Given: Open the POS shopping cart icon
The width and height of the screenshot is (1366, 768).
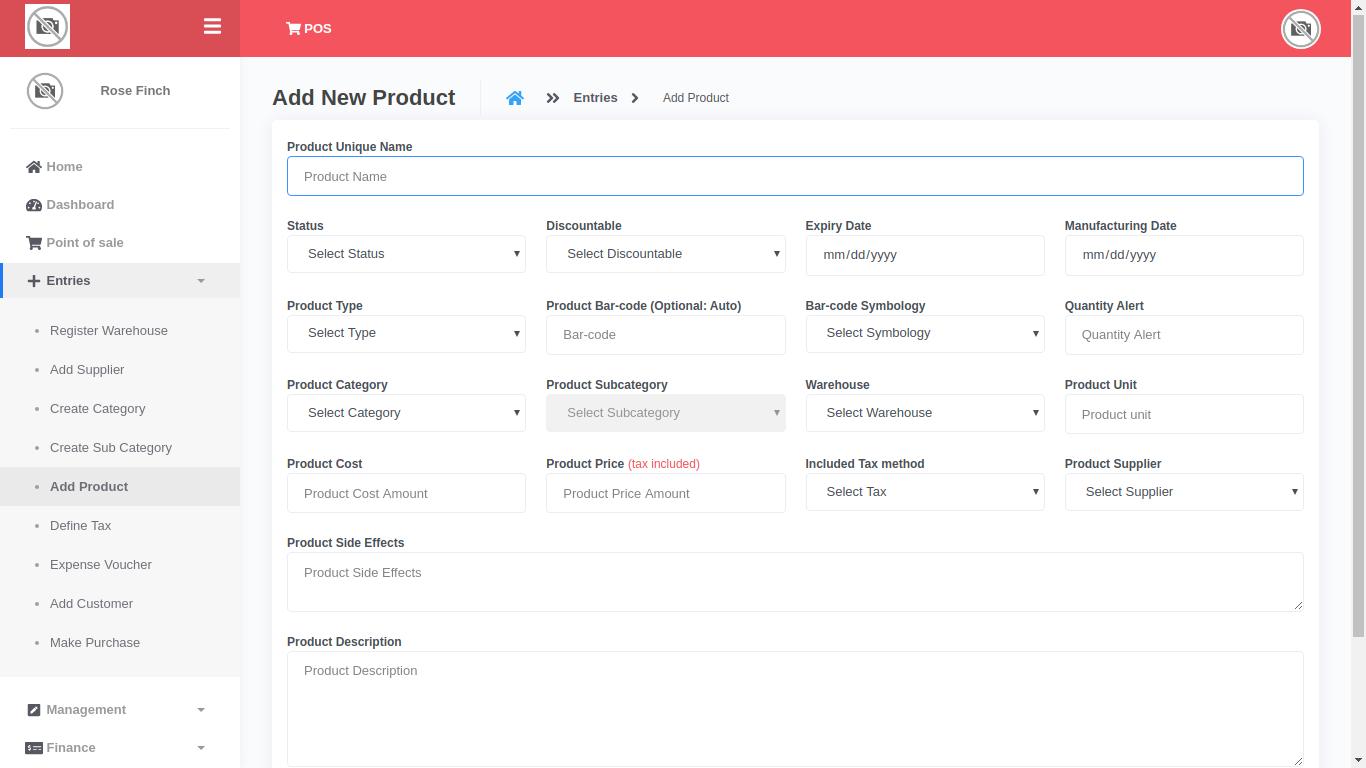Looking at the screenshot, I should 293,29.
